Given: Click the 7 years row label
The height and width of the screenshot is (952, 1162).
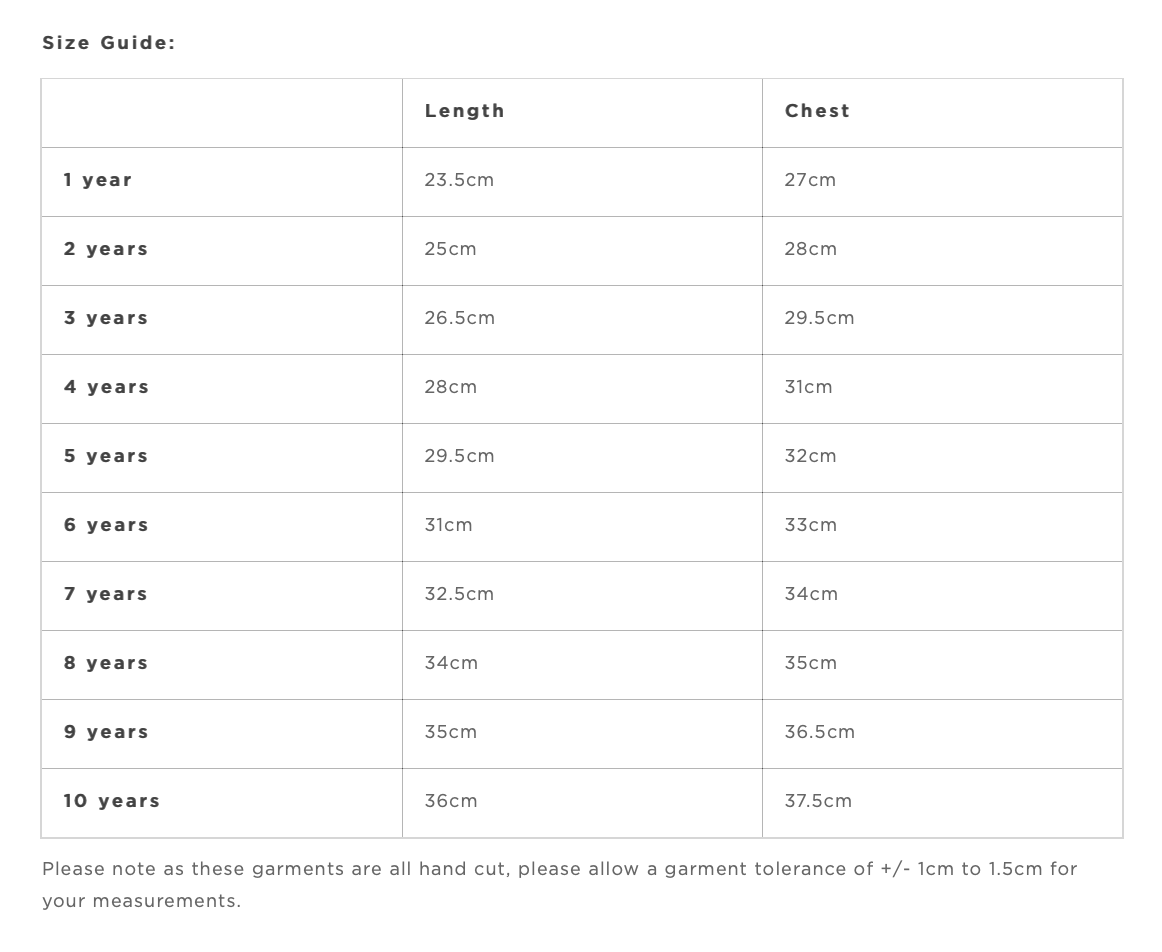Looking at the screenshot, I should point(106,594).
